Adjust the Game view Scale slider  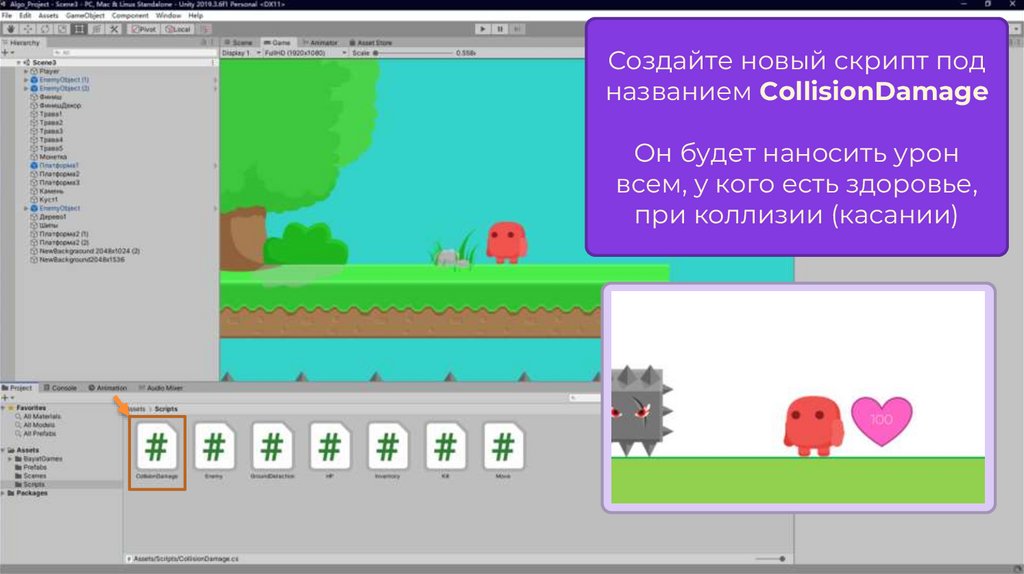[x=413, y=53]
